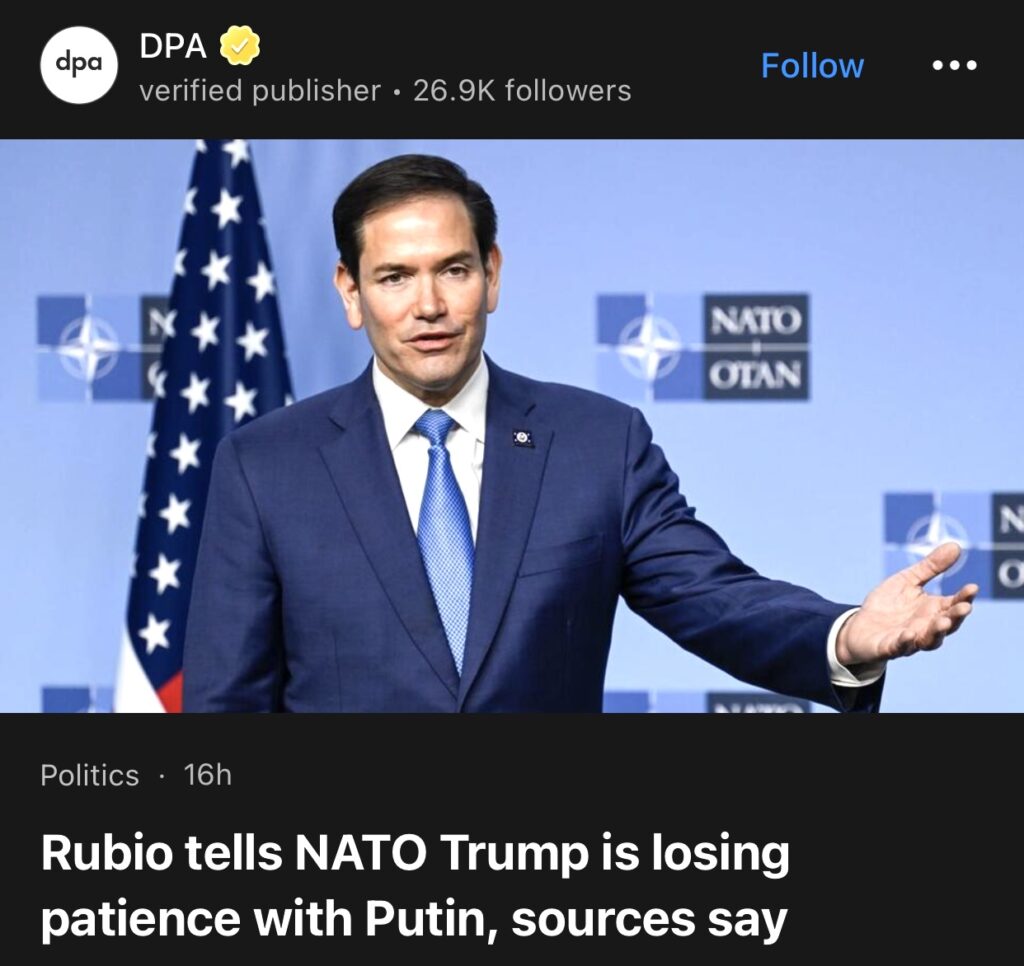The image size is (1024, 966).
Task: Click the partial NATO logo at right edge
Action: point(955,545)
